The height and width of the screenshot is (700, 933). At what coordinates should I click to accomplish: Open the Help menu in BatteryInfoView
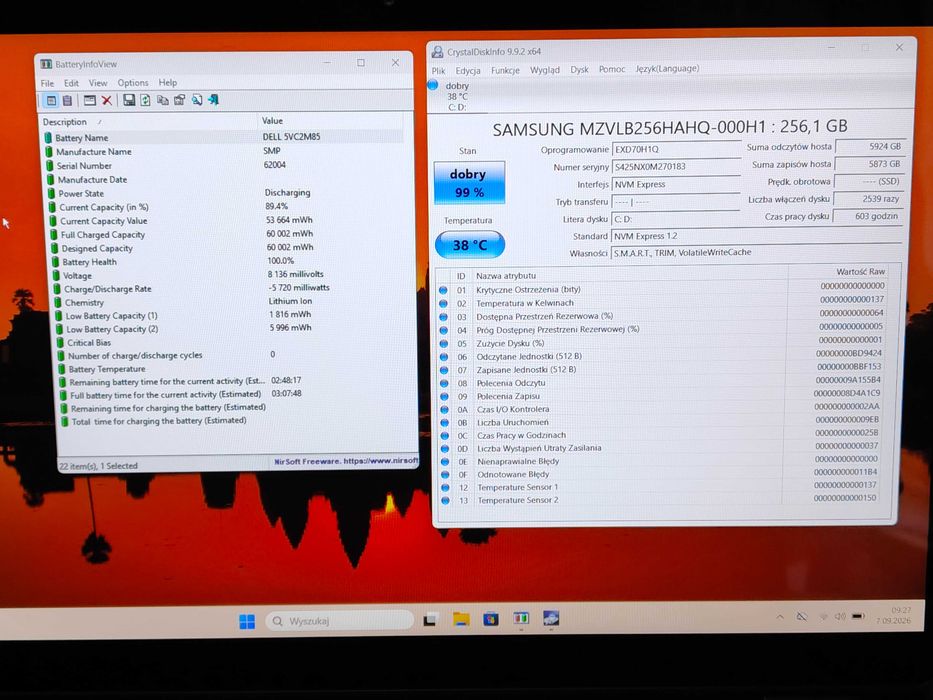click(168, 83)
